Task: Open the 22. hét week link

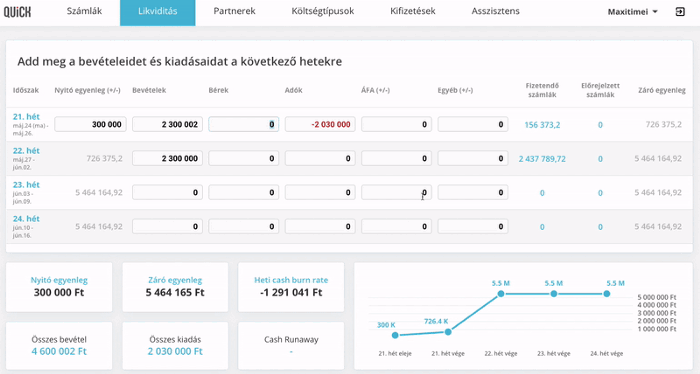Action: [x=26, y=150]
